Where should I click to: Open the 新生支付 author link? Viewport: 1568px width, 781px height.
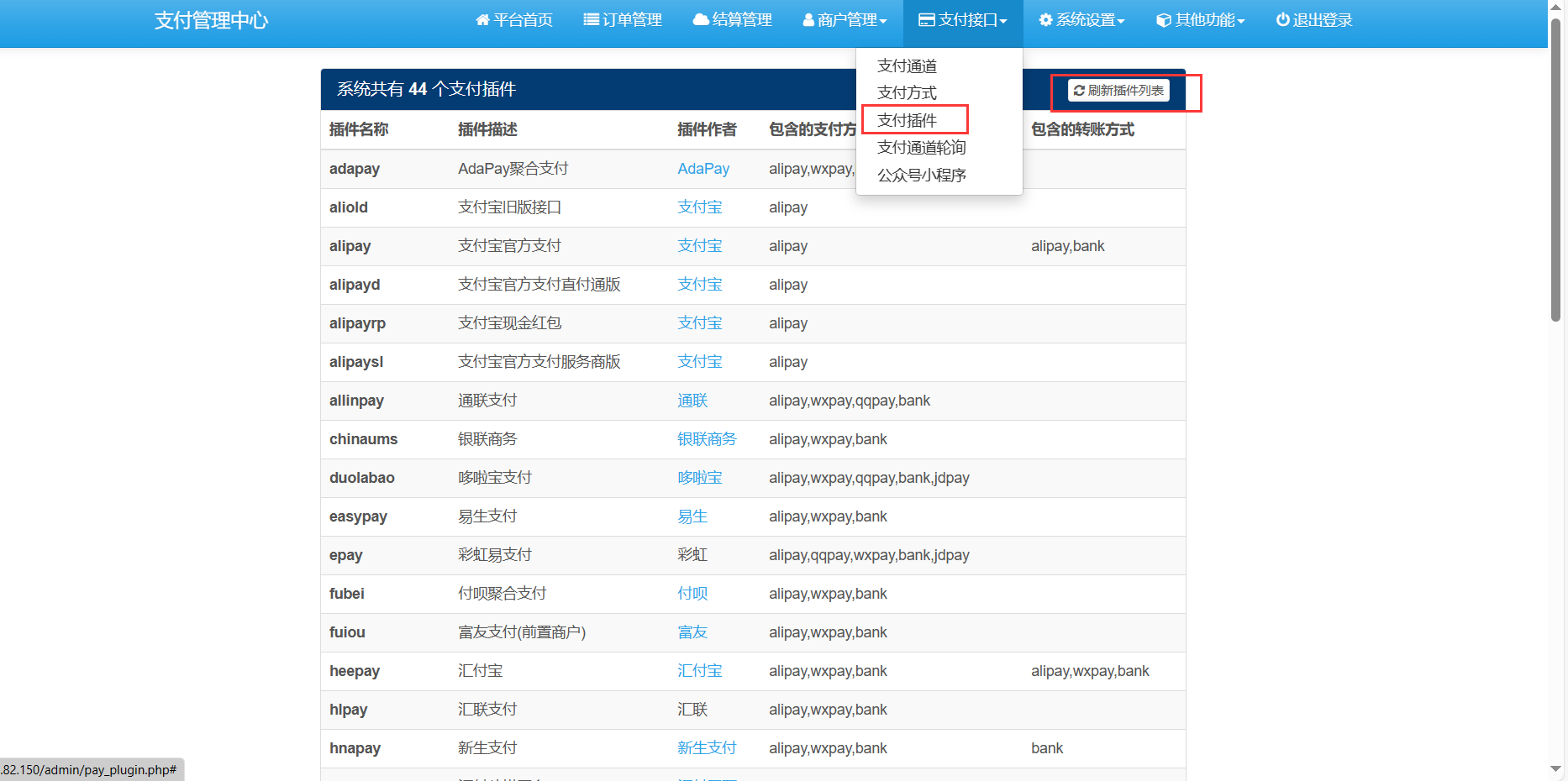pos(707,748)
